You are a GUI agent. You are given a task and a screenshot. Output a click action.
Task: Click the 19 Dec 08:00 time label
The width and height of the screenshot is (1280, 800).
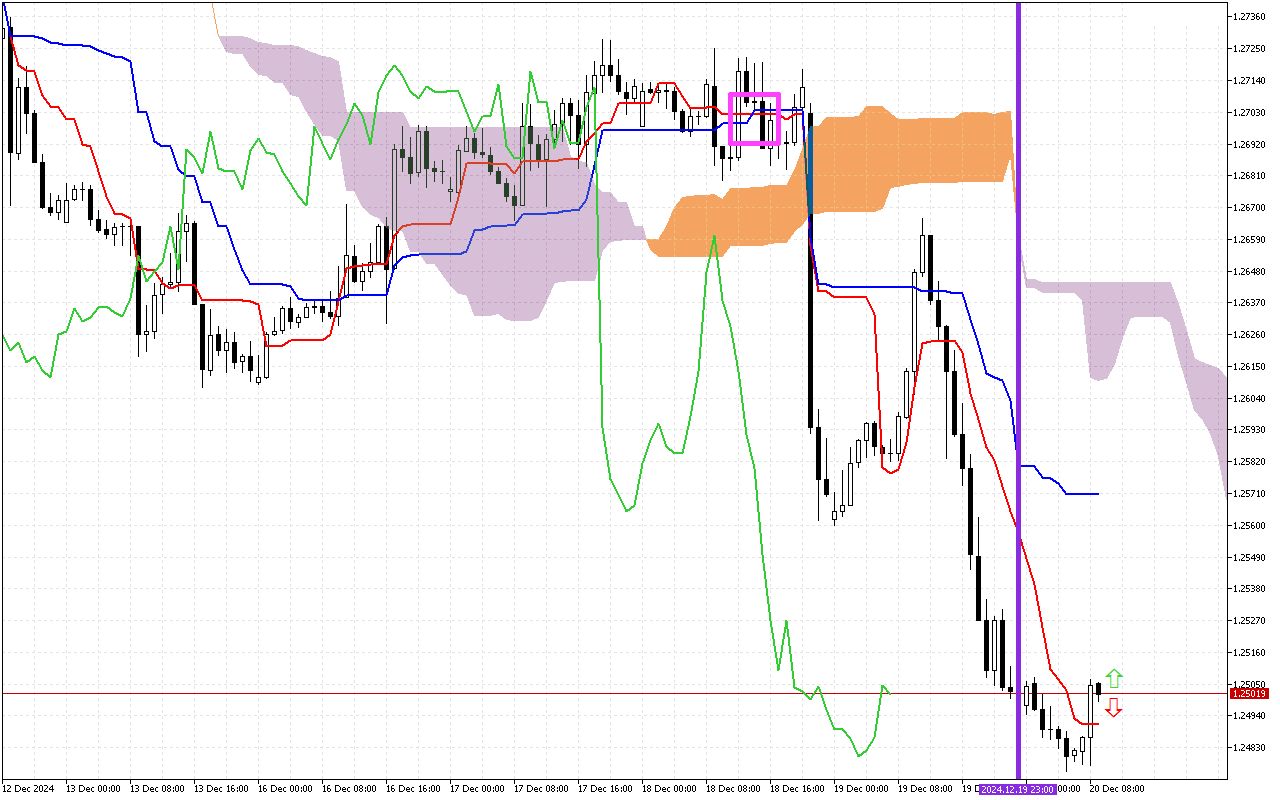[x=925, y=788]
